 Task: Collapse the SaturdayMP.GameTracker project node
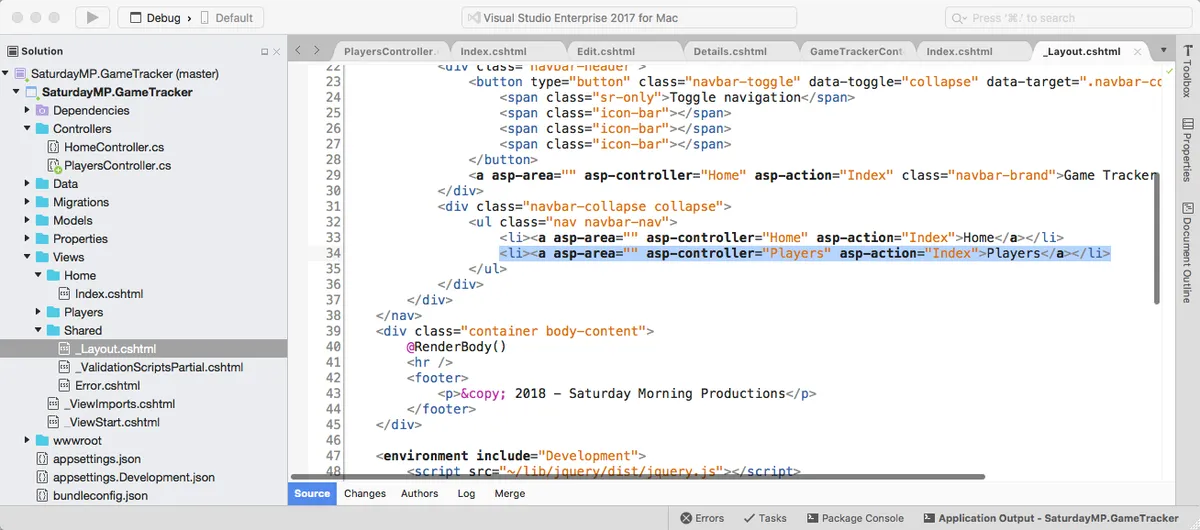coord(16,92)
